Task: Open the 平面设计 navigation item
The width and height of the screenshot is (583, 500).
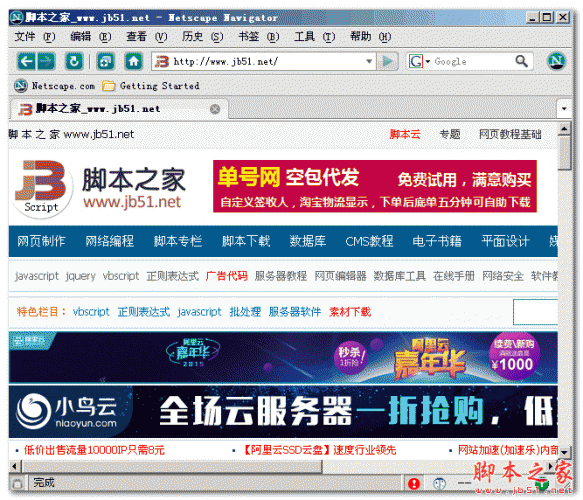Action: tap(505, 241)
